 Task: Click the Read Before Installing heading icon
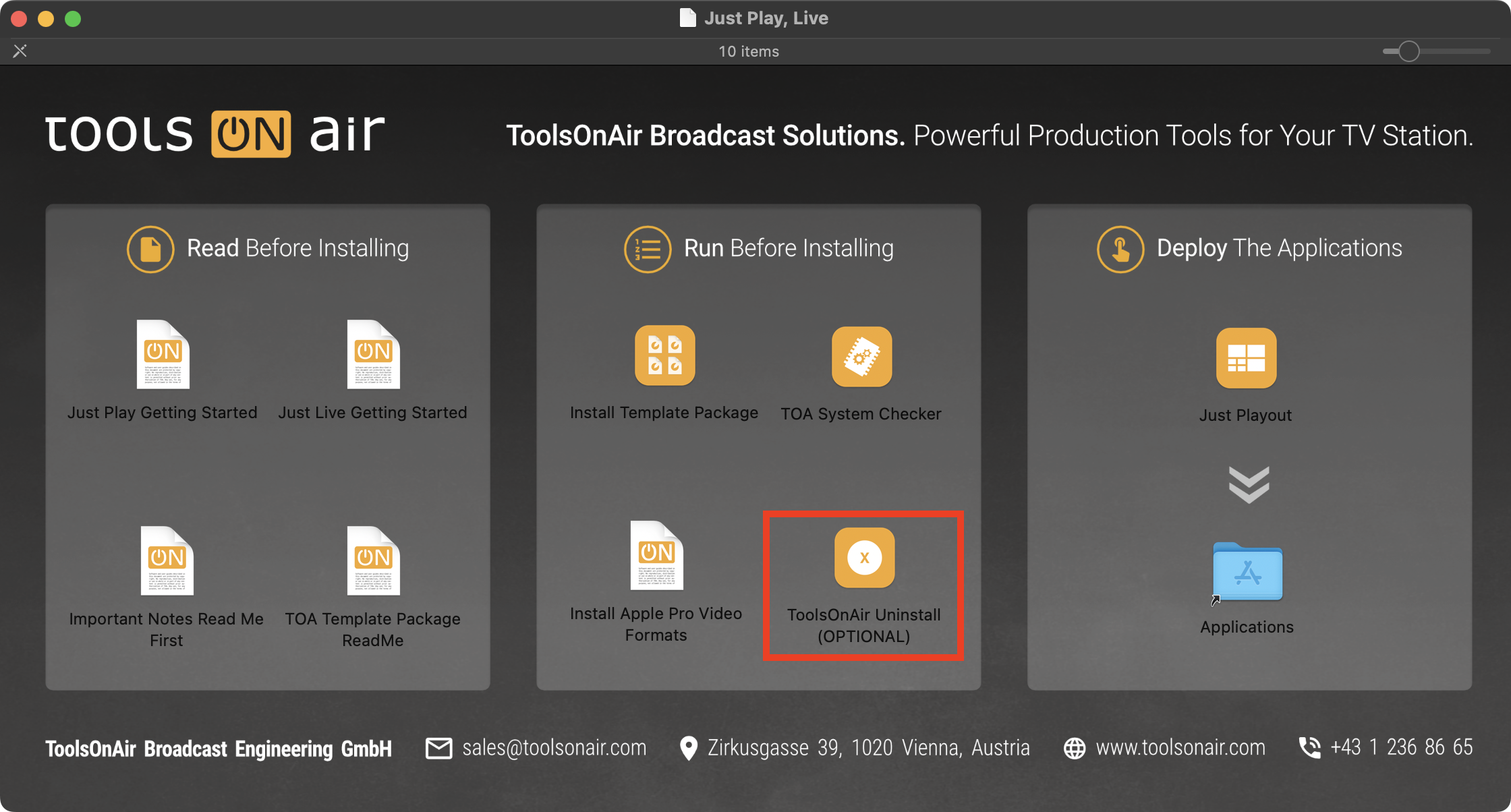point(150,249)
